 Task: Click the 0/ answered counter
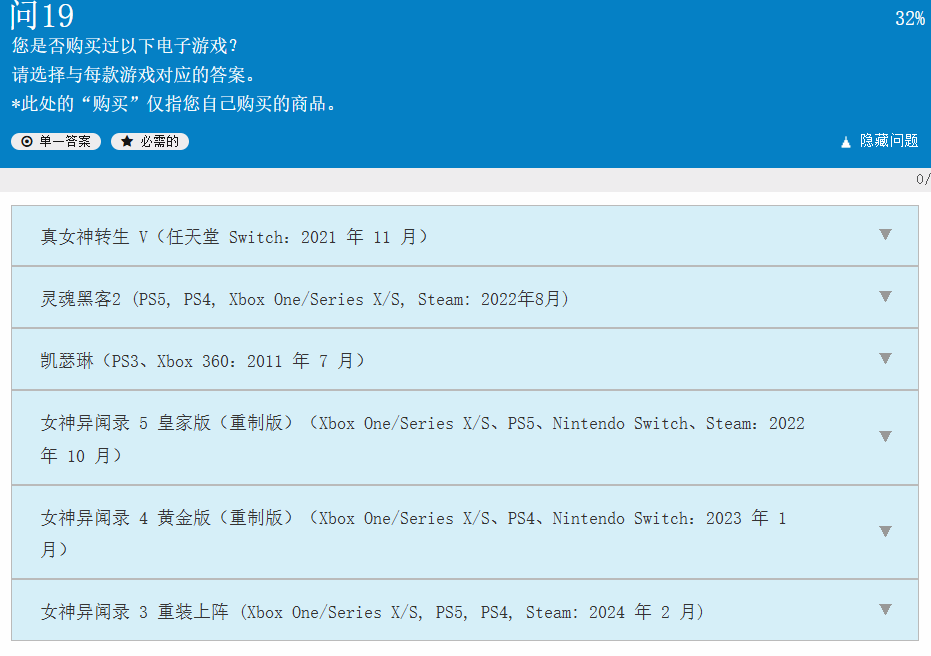click(x=923, y=177)
